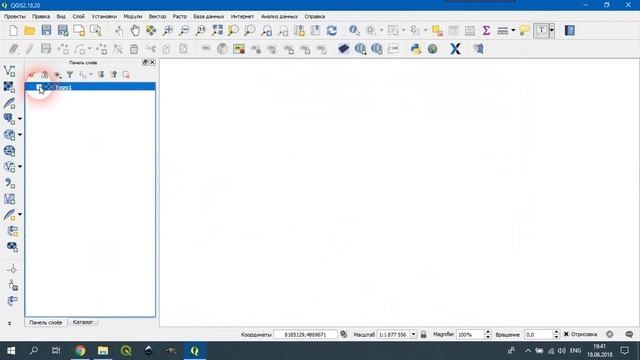Toggle the scale lock padlock

[424, 334]
